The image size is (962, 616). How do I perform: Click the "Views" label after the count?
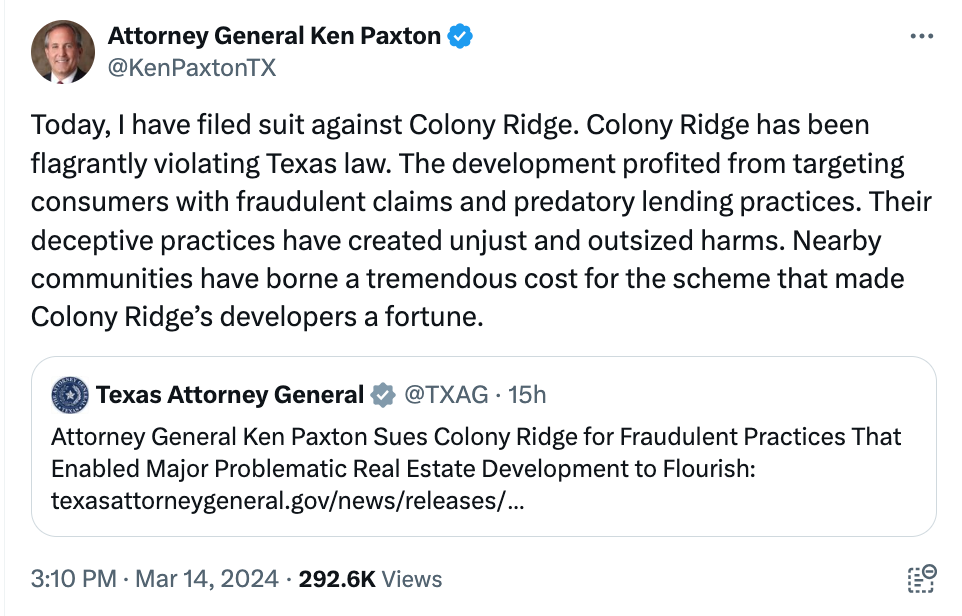[x=412, y=579]
